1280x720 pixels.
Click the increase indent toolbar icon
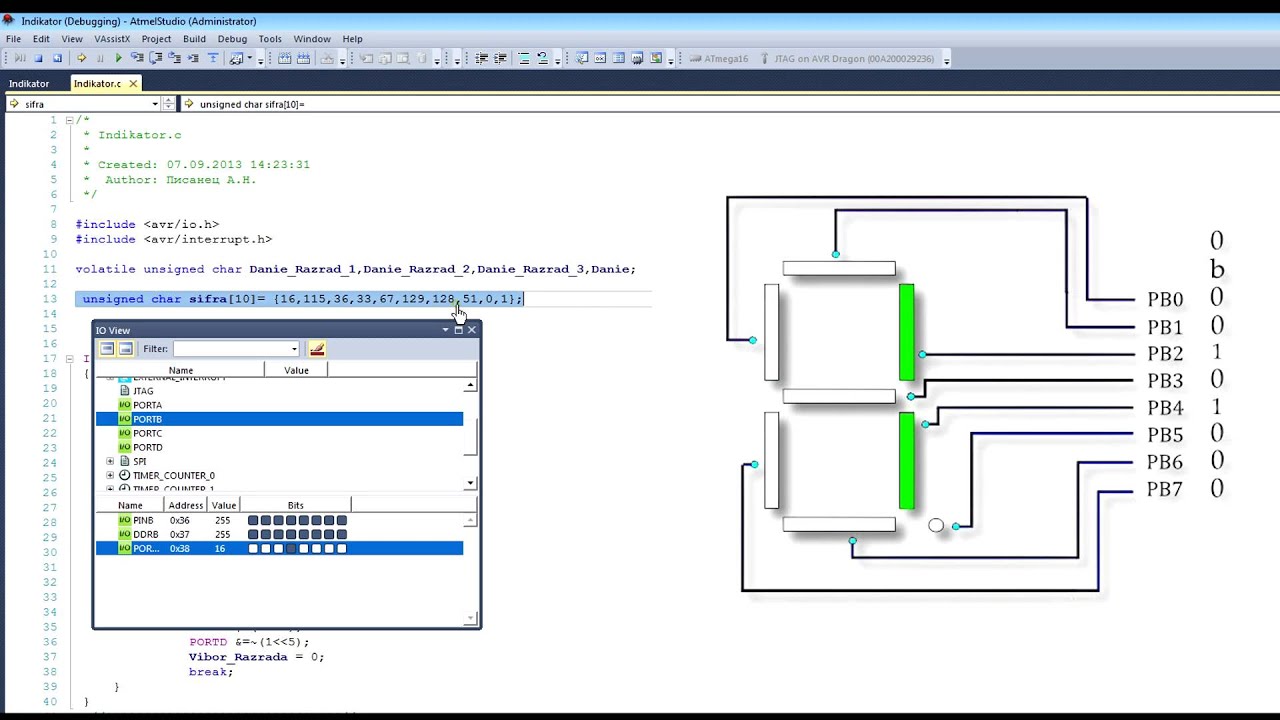500,58
